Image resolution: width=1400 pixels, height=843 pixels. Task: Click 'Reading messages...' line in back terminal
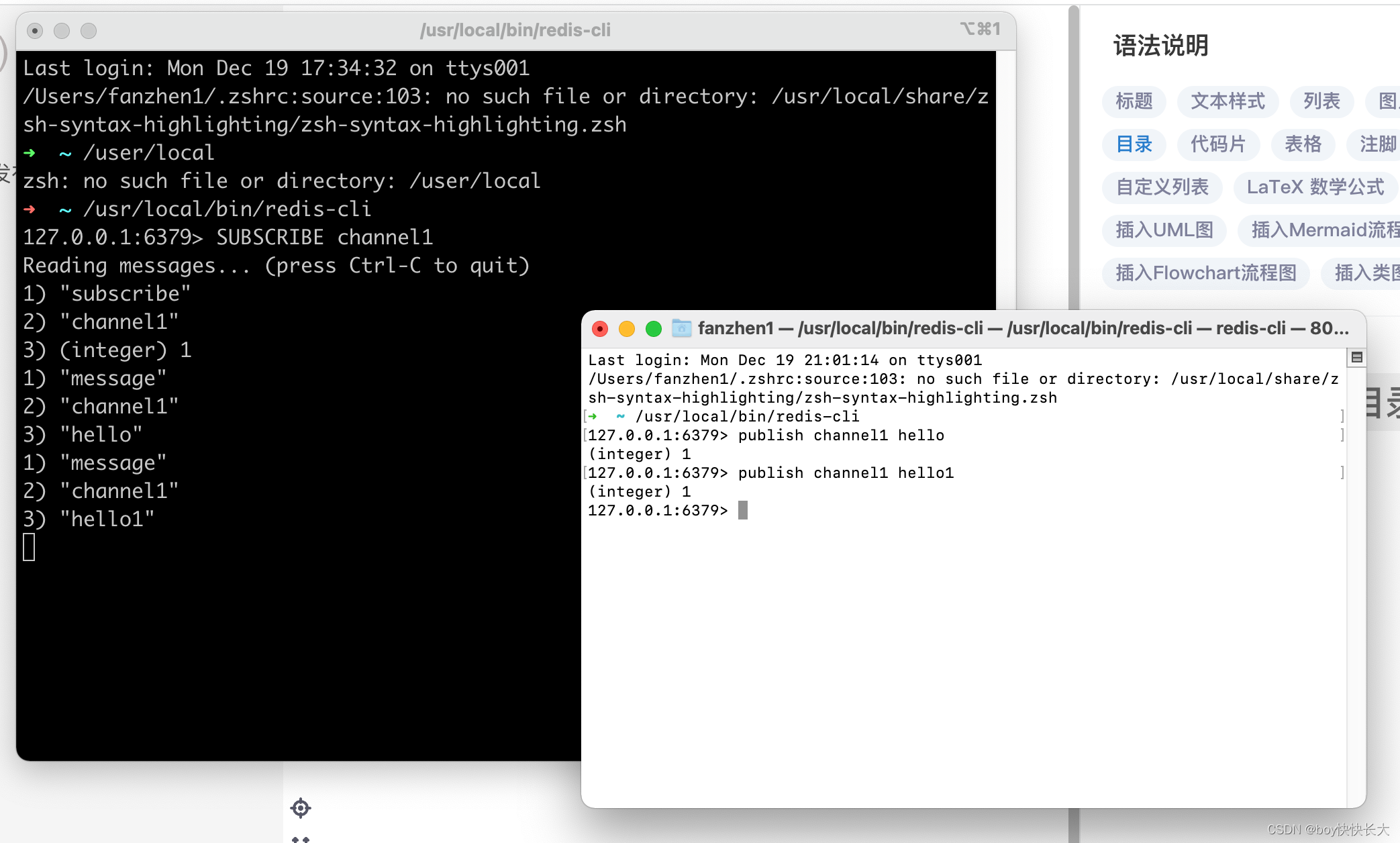pyautogui.click(x=277, y=266)
